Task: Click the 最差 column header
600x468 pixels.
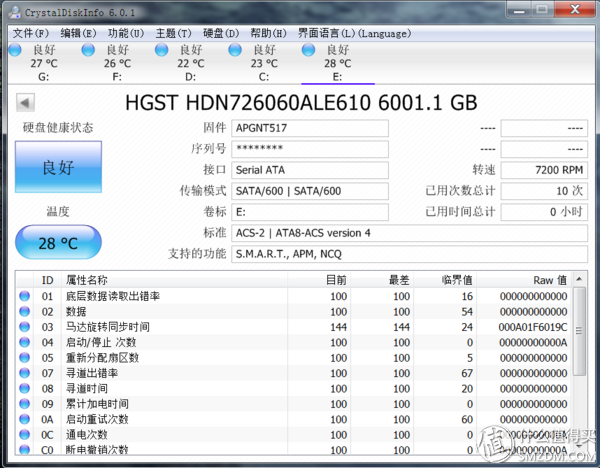Action: tap(382, 280)
